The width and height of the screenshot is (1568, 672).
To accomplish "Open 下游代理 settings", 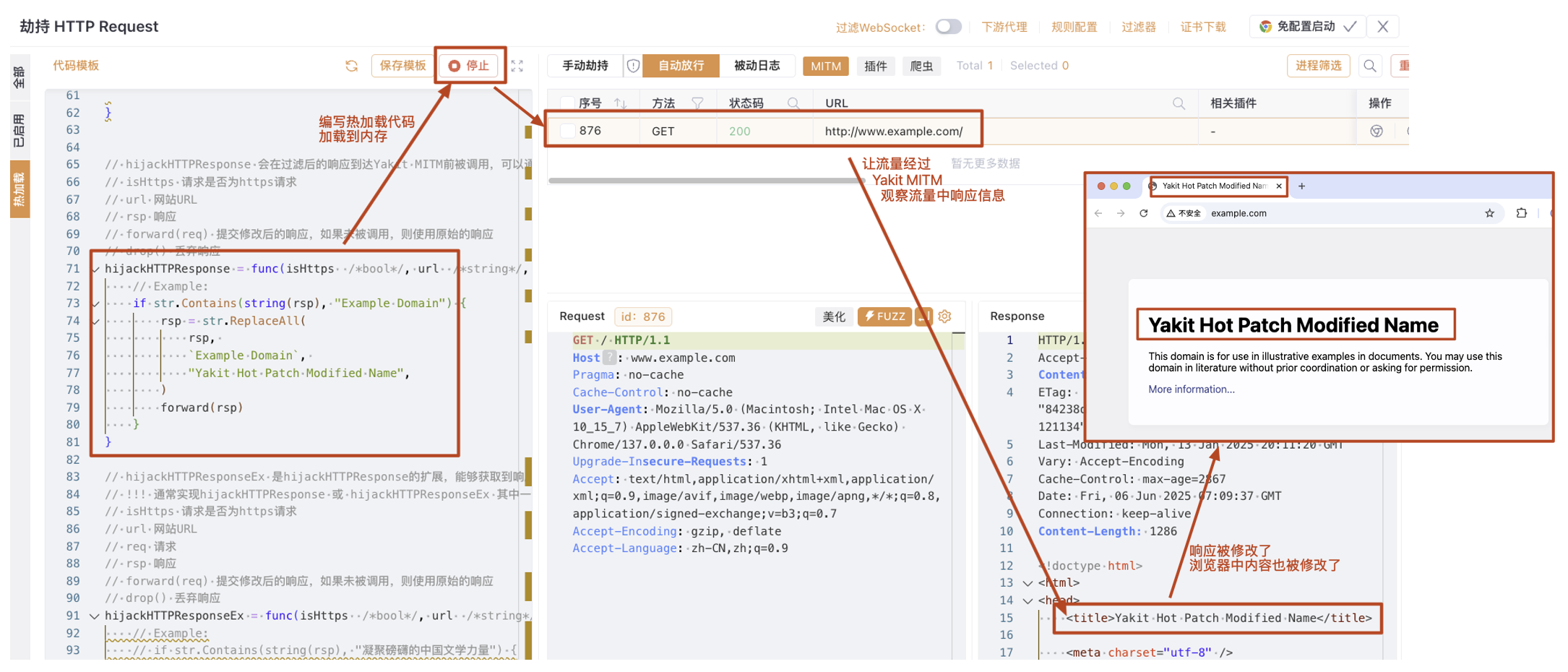I will coord(1004,27).
